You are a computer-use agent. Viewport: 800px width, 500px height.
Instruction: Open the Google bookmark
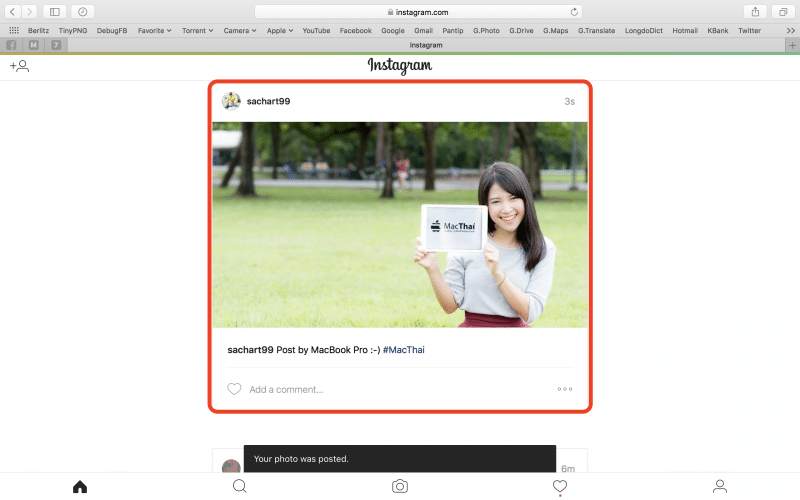point(393,31)
